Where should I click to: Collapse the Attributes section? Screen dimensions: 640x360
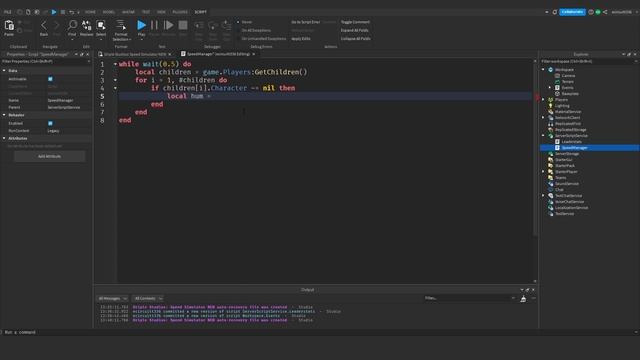4,138
